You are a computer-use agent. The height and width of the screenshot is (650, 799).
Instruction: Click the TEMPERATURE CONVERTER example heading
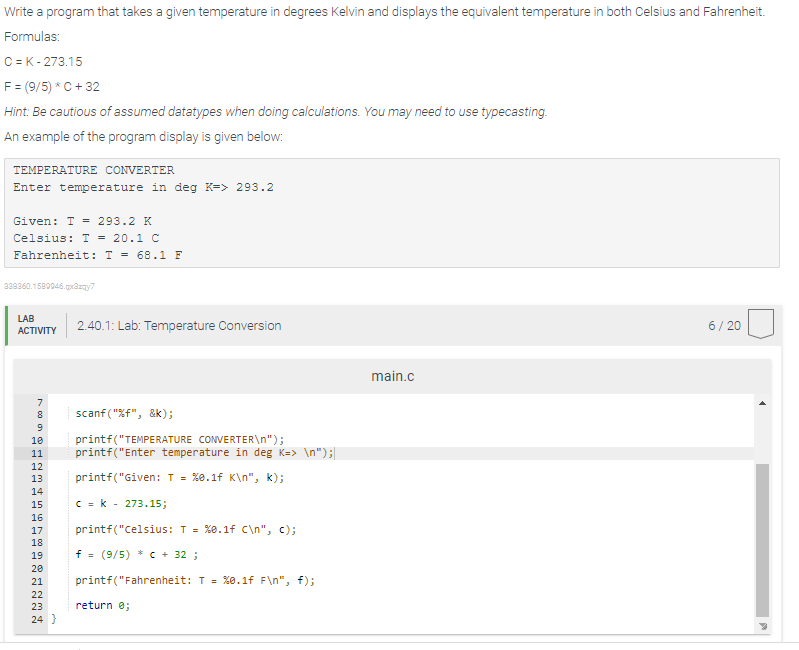[94, 170]
